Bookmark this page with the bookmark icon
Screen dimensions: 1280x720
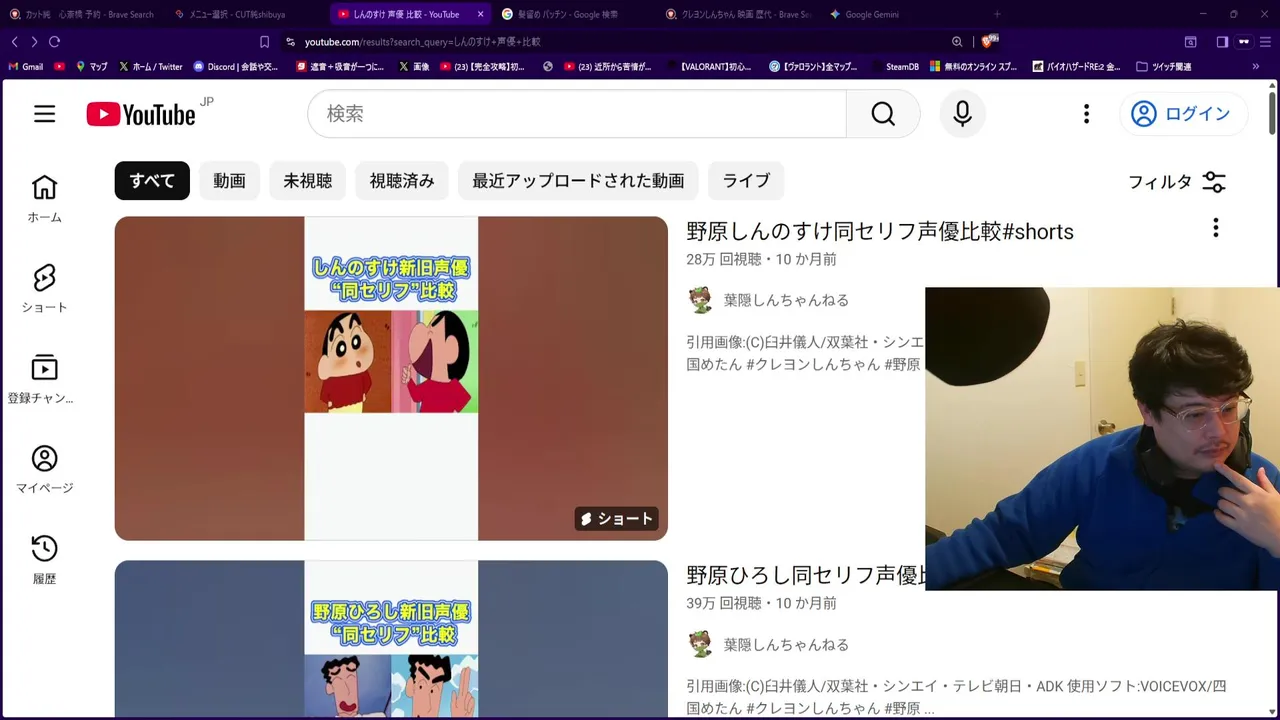tap(264, 42)
